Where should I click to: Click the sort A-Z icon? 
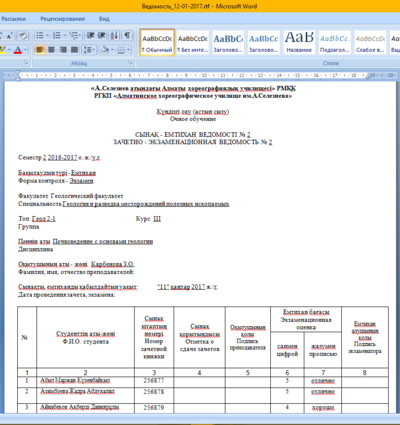click(114, 35)
